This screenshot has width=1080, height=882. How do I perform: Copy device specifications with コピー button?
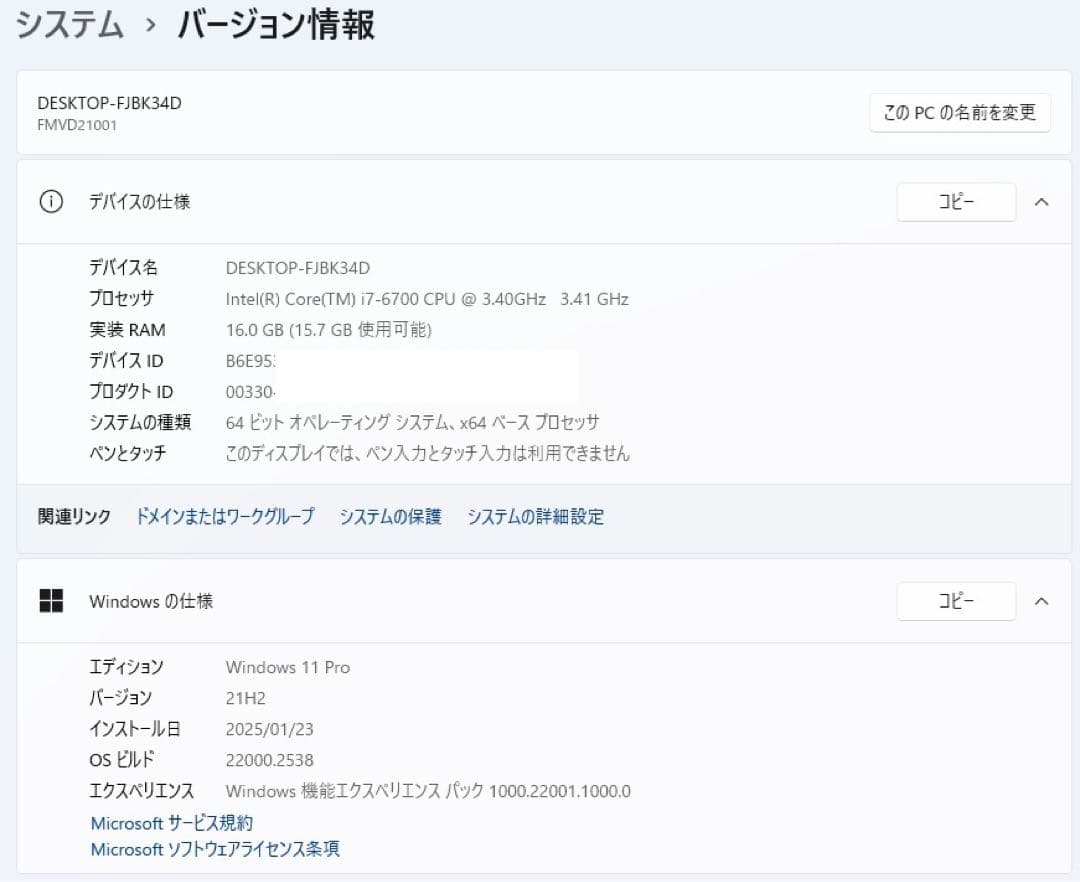coord(956,202)
